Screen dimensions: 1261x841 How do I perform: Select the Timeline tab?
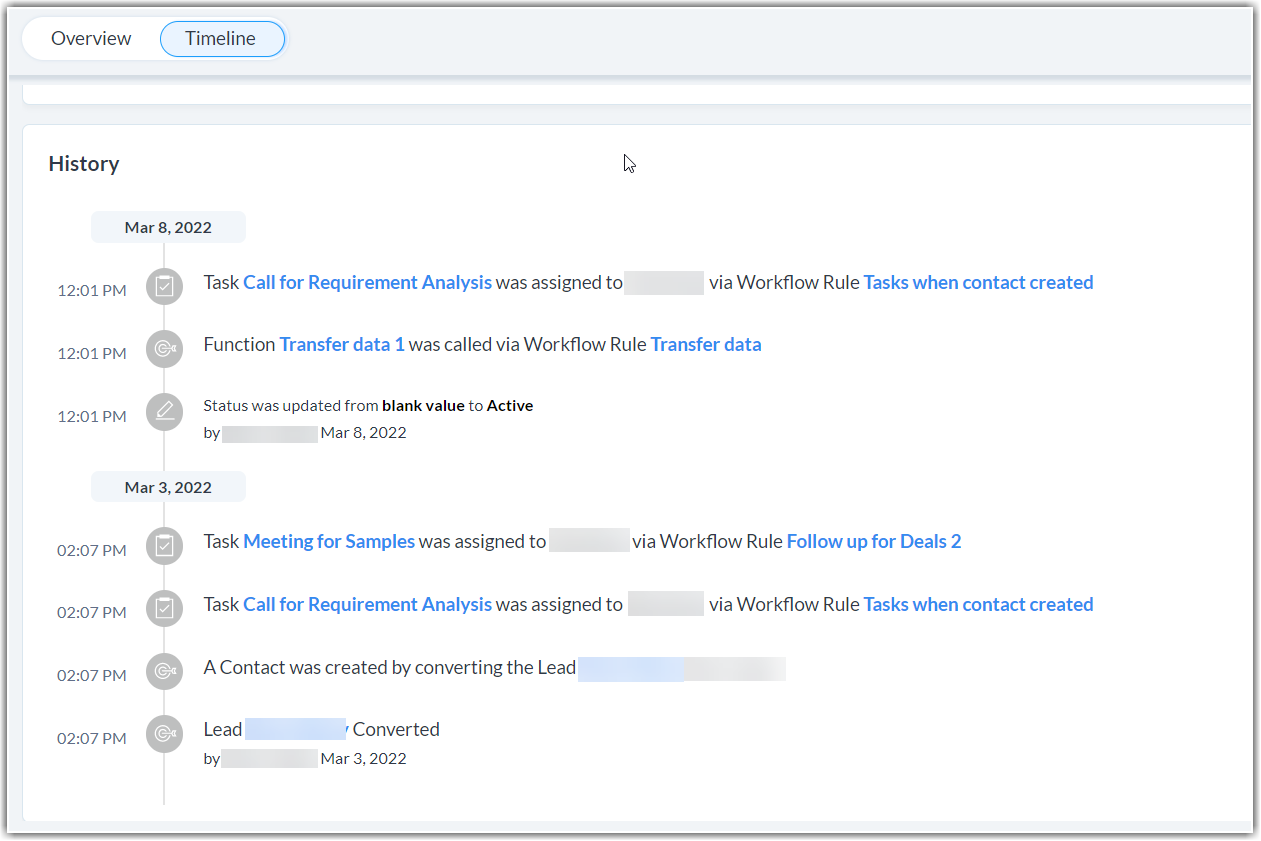(221, 39)
